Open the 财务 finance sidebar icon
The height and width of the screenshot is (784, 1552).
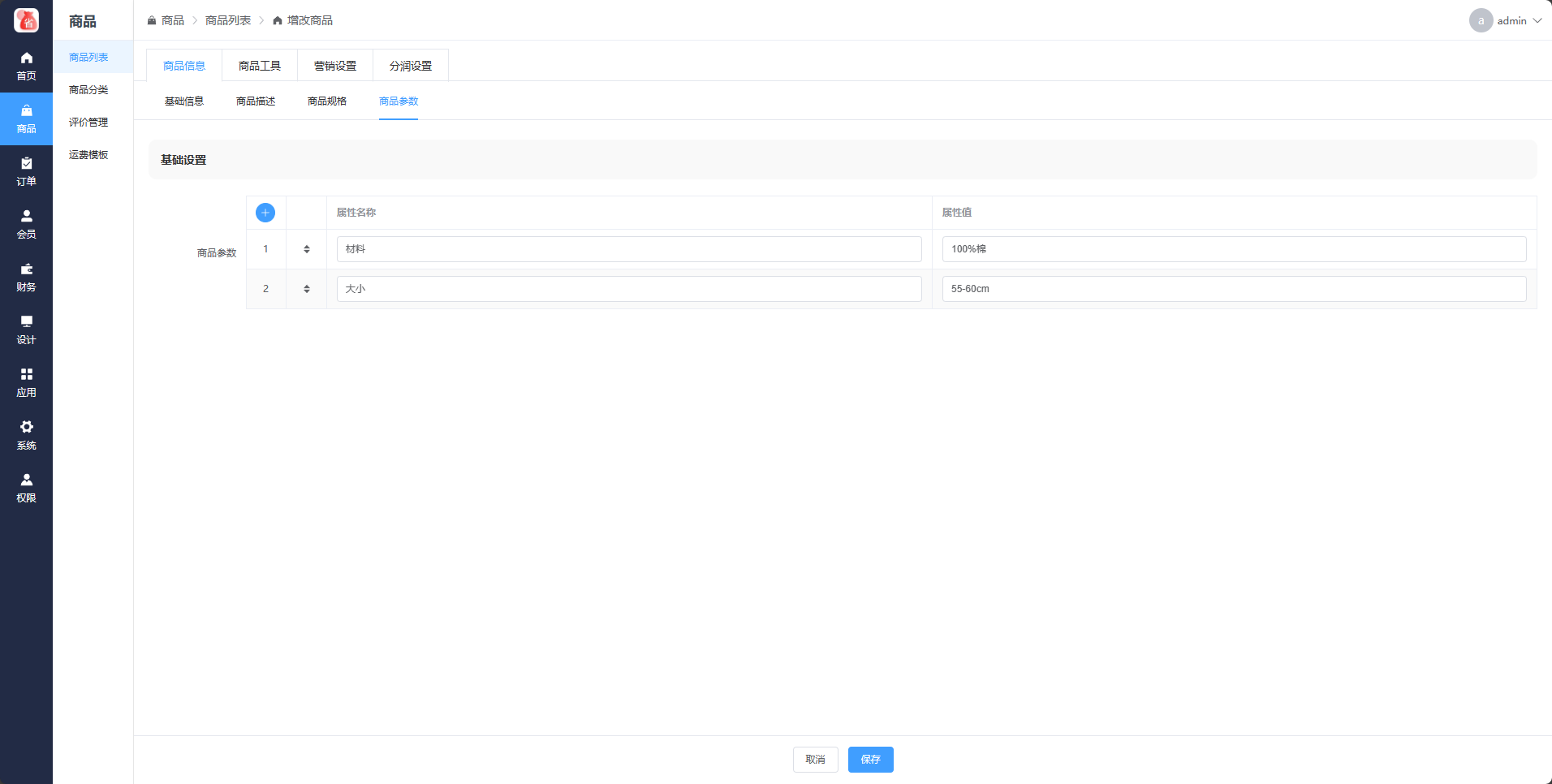(x=26, y=277)
